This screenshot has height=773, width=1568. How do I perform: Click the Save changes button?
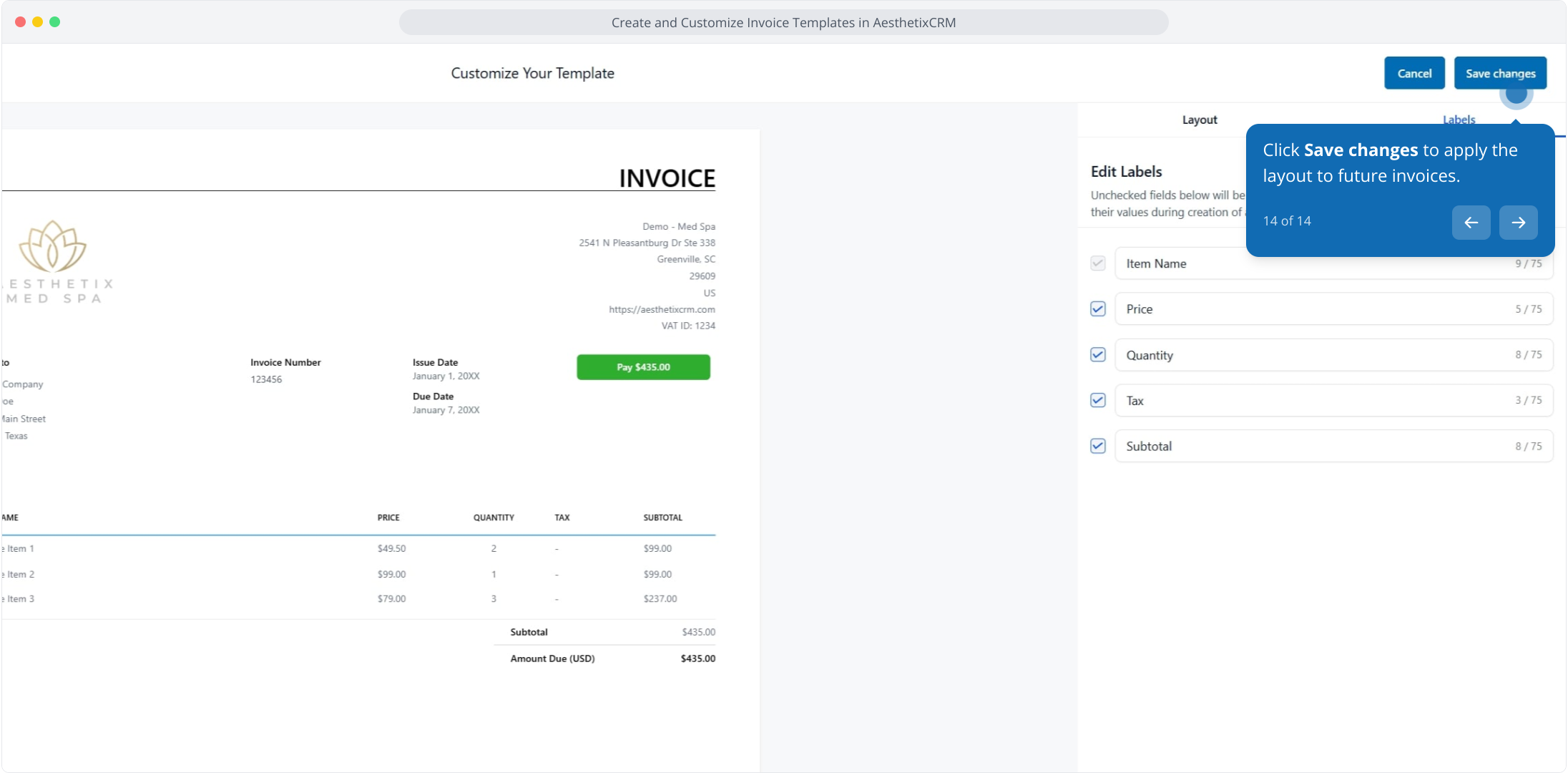pos(1500,73)
